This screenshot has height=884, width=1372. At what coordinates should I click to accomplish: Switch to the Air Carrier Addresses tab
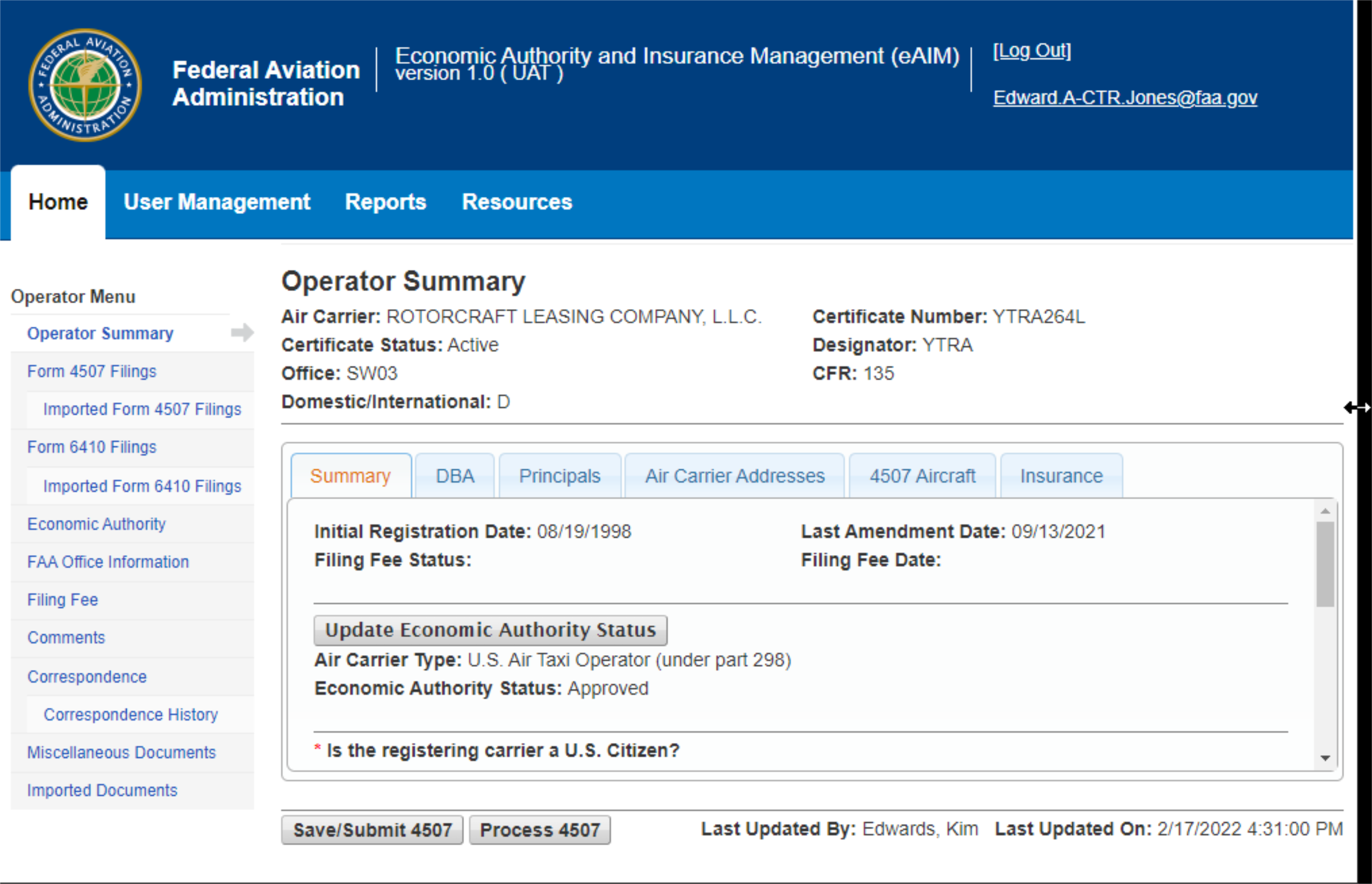735,476
